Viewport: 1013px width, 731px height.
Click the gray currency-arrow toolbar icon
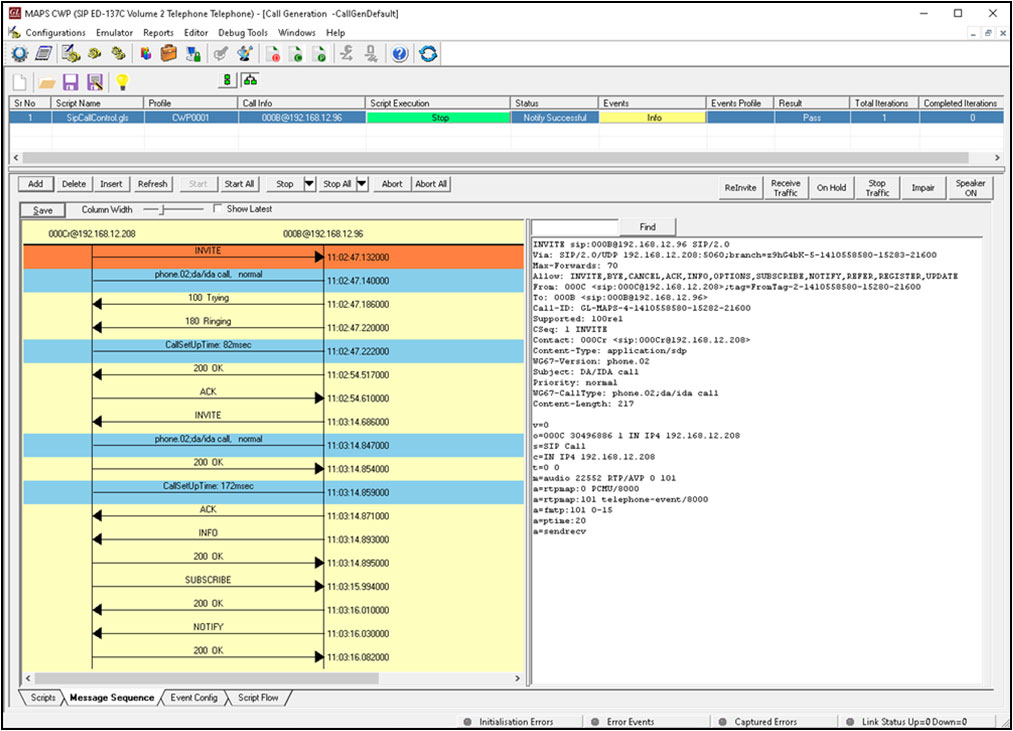347,54
